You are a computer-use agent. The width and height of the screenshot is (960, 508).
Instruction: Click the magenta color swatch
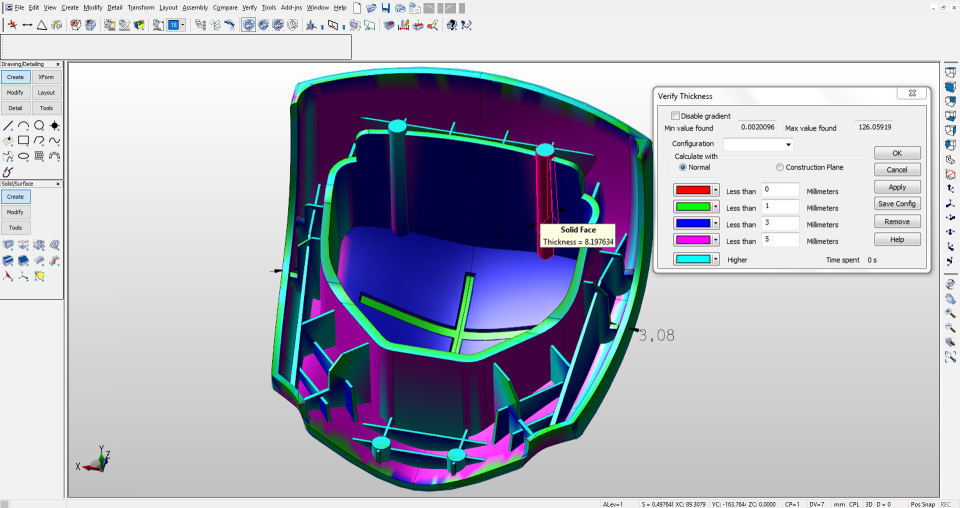[693, 240]
